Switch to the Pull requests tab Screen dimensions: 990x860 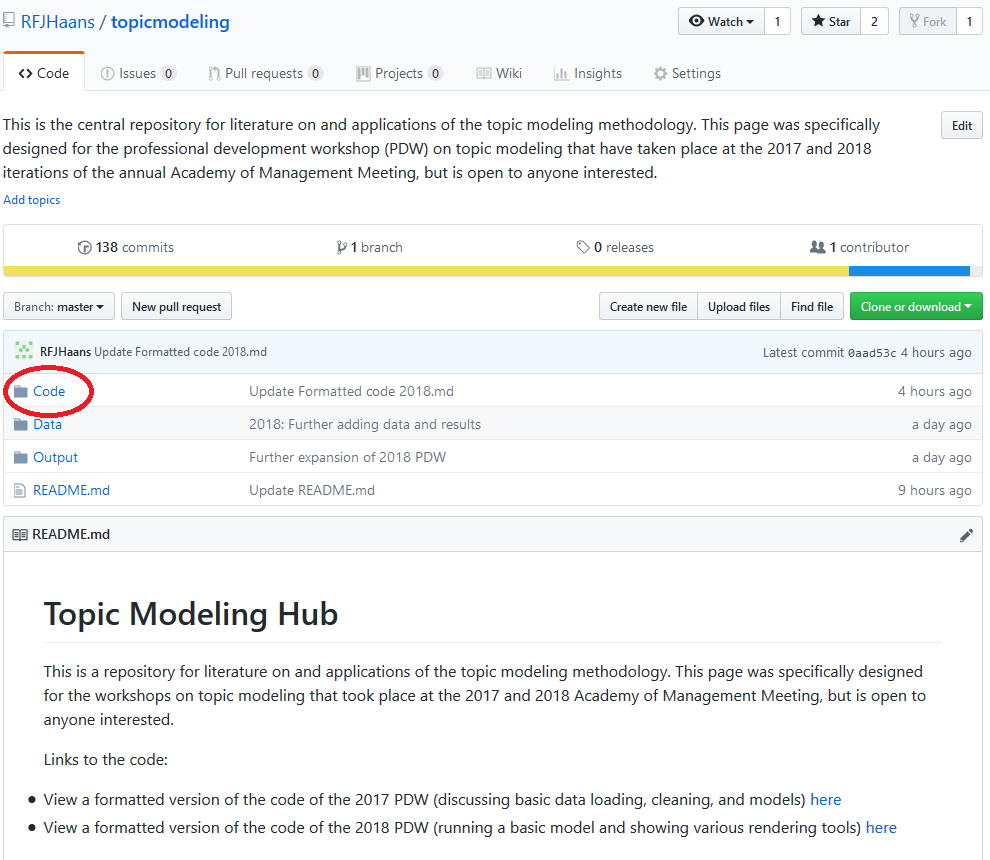265,73
